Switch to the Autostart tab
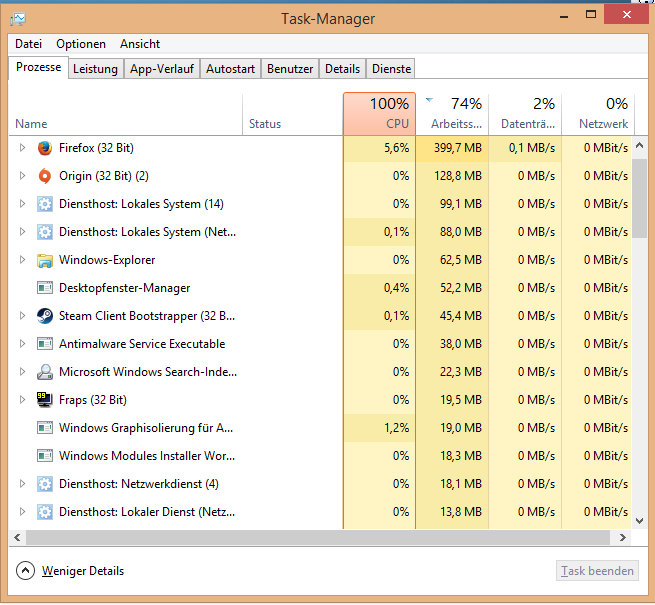Screen dimensions: 655x605 coord(230,69)
